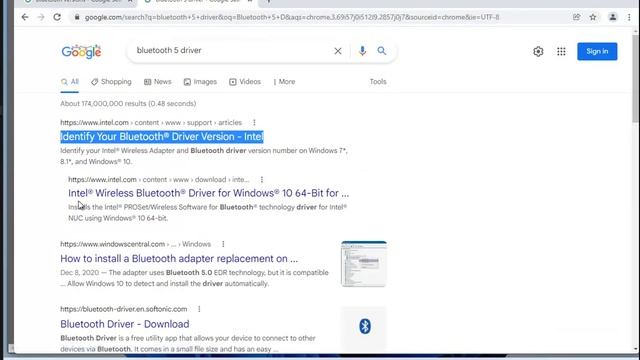This screenshot has width=640, height=360.
Task: Switch to the Shopping tab
Action: 111,82
